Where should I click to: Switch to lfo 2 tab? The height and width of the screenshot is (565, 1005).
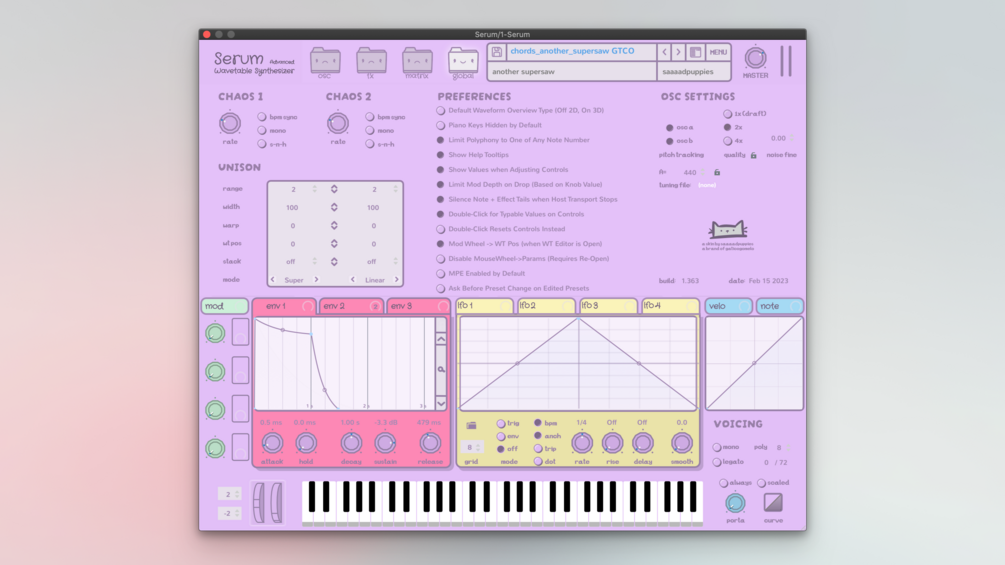pyautogui.click(x=545, y=306)
